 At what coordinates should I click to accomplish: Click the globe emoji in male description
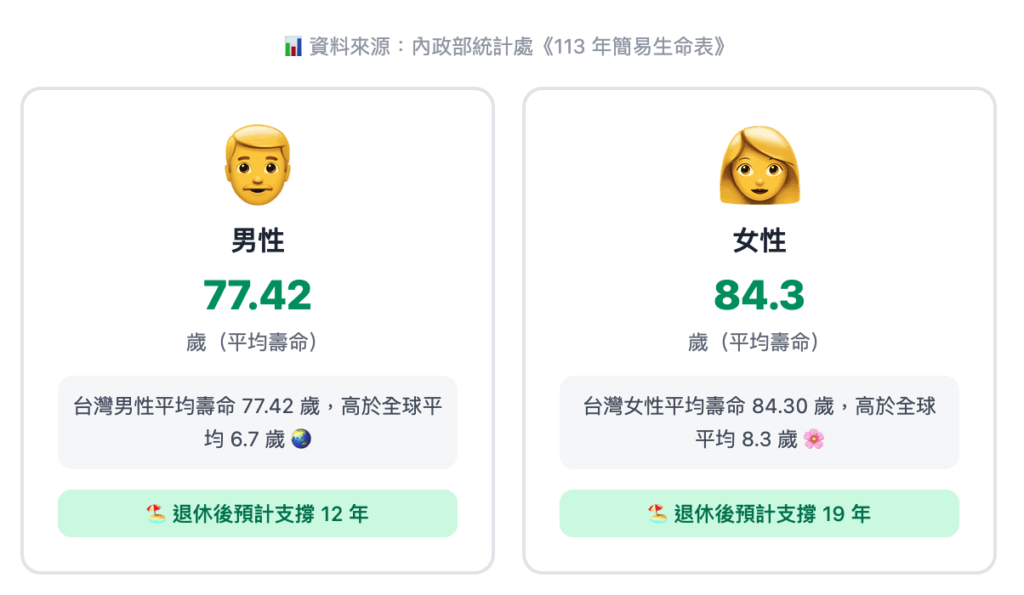(301, 439)
